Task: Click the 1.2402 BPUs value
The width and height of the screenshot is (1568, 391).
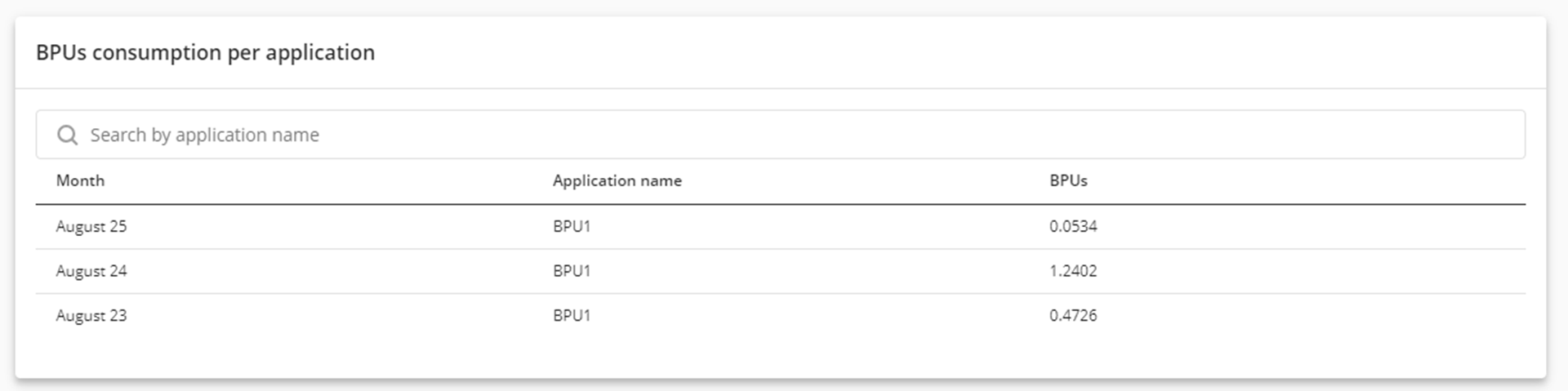Action: tap(1073, 271)
